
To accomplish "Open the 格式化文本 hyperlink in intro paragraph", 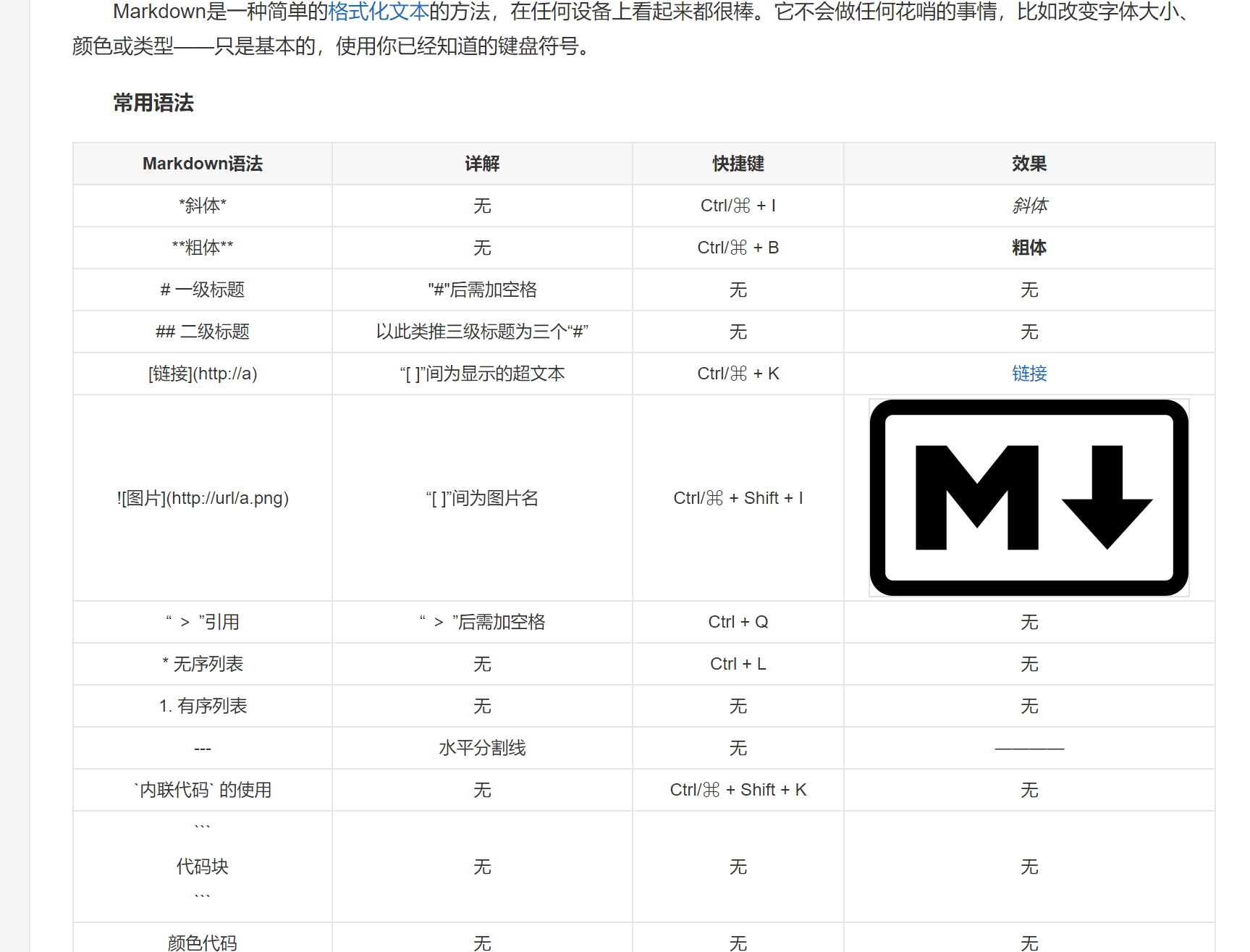I will pyautogui.click(x=379, y=12).
